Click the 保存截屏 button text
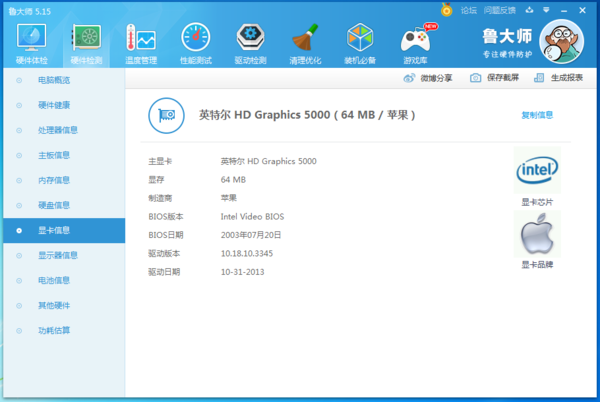 [x=503, y=78]
